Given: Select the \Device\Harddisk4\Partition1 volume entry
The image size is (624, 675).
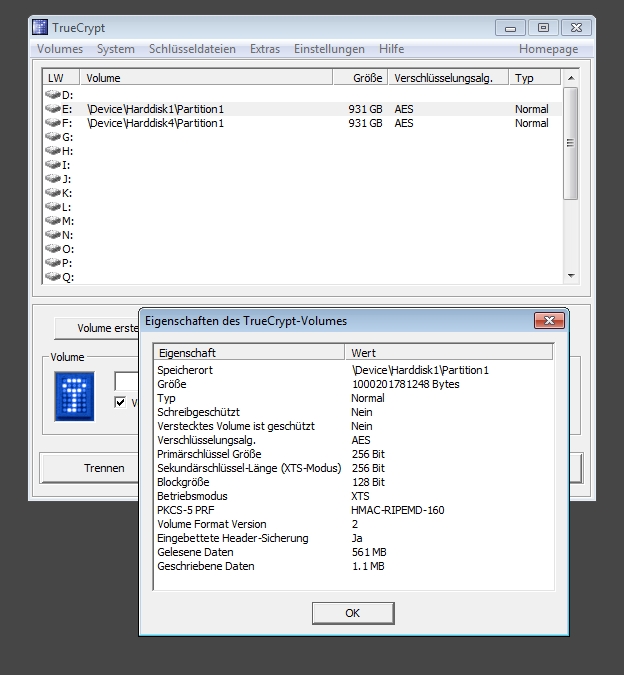Looking at the screenshot, I should point(155,123).
